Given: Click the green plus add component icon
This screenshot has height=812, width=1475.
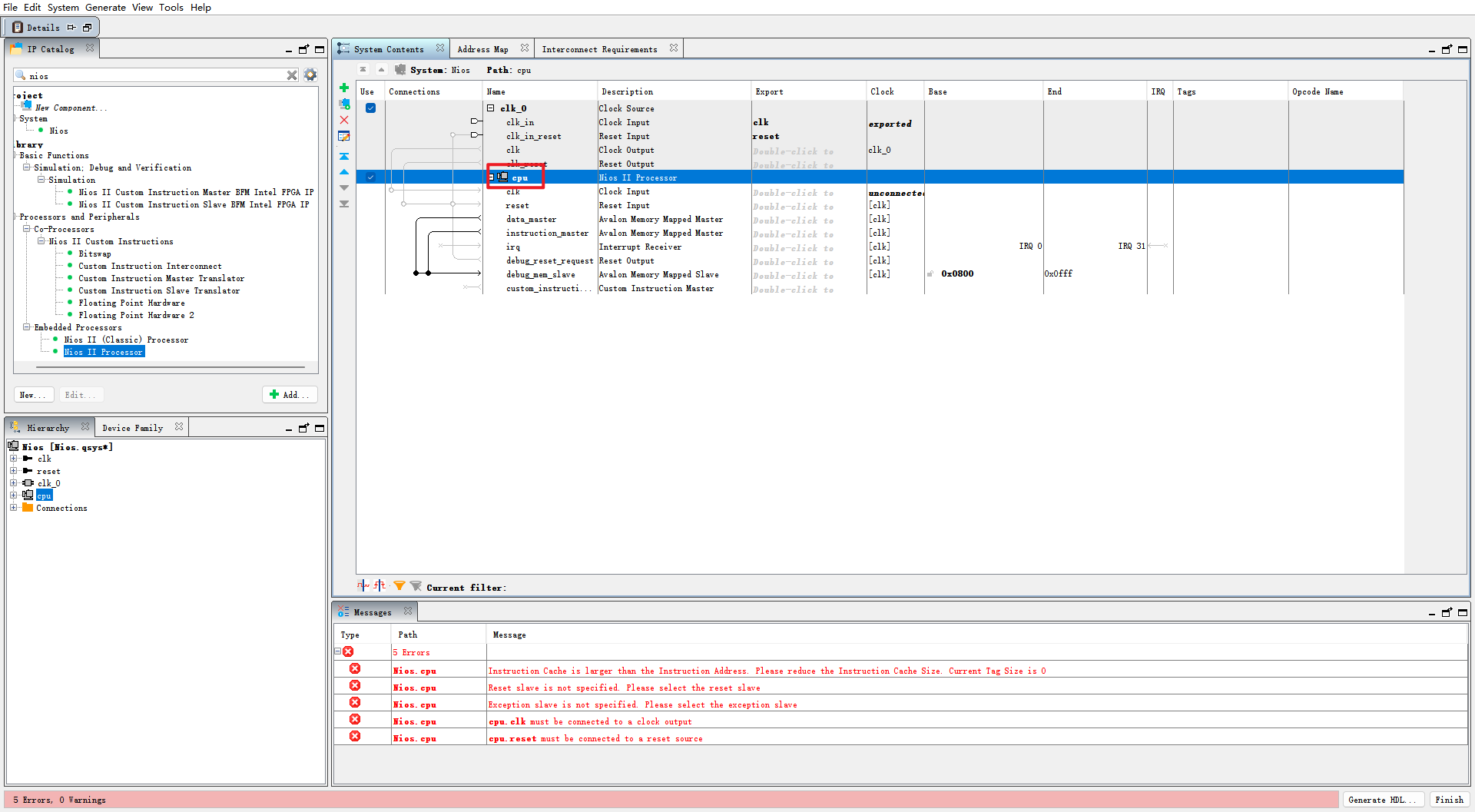Looking at the screenshot, I should click(x=344, y=88).
